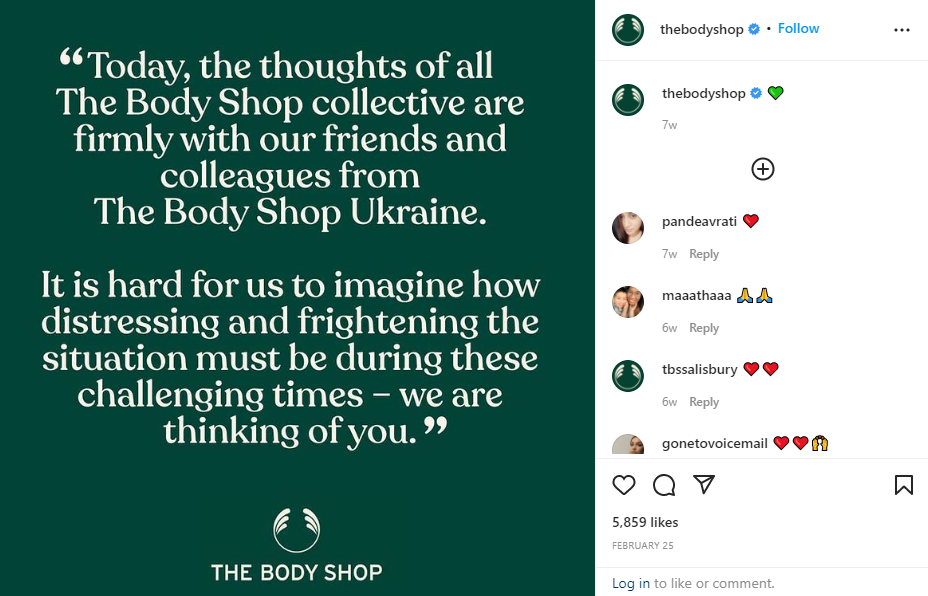
Task: Click thebodyshop username in the header
Action: [x=701, y=29]
